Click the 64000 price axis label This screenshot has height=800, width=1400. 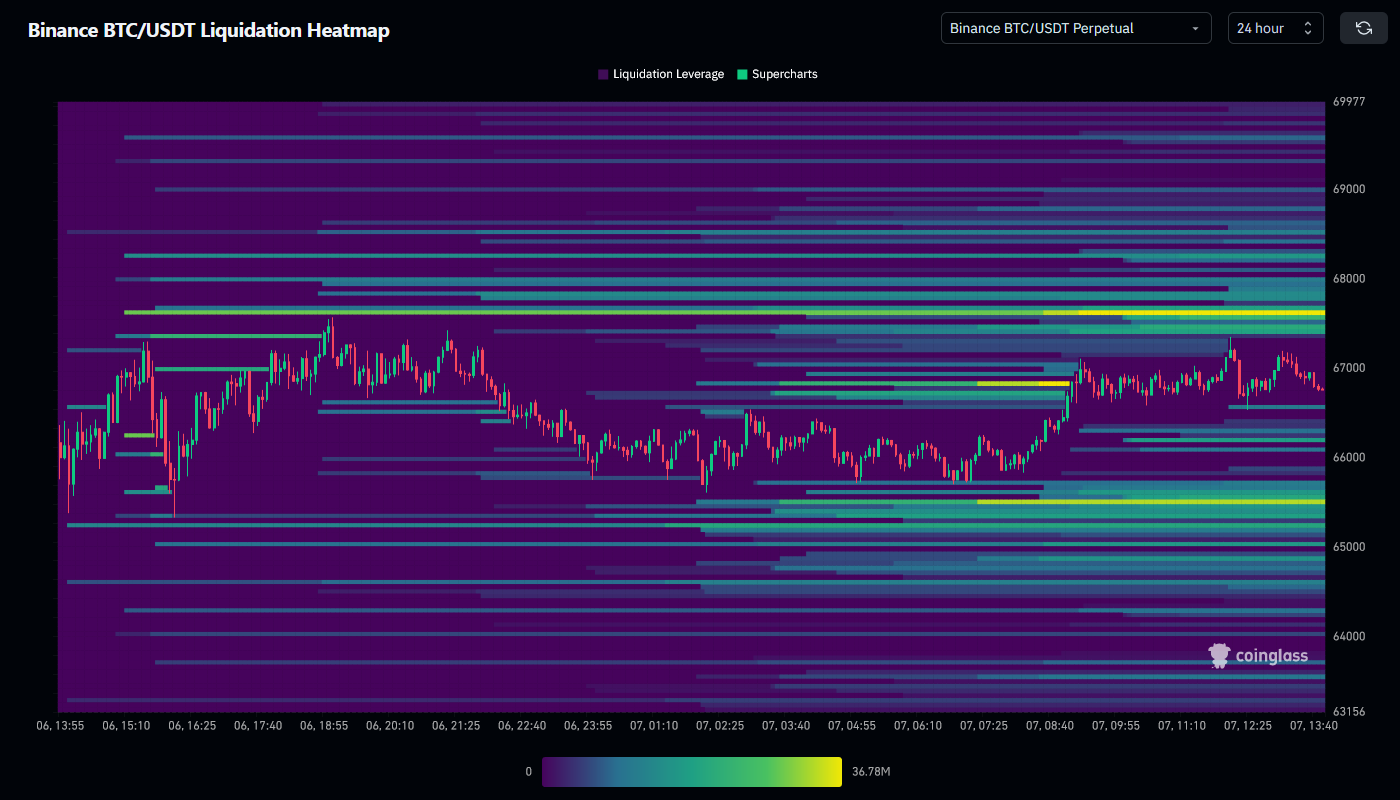click(1349, 637)
